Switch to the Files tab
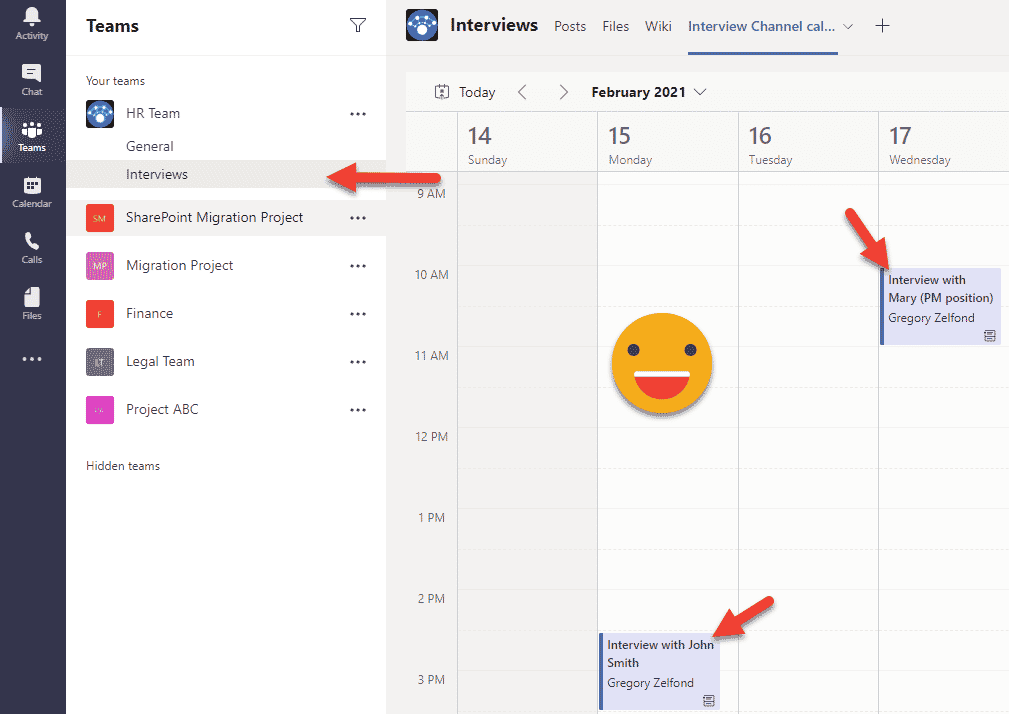 (x=616, y=26)
